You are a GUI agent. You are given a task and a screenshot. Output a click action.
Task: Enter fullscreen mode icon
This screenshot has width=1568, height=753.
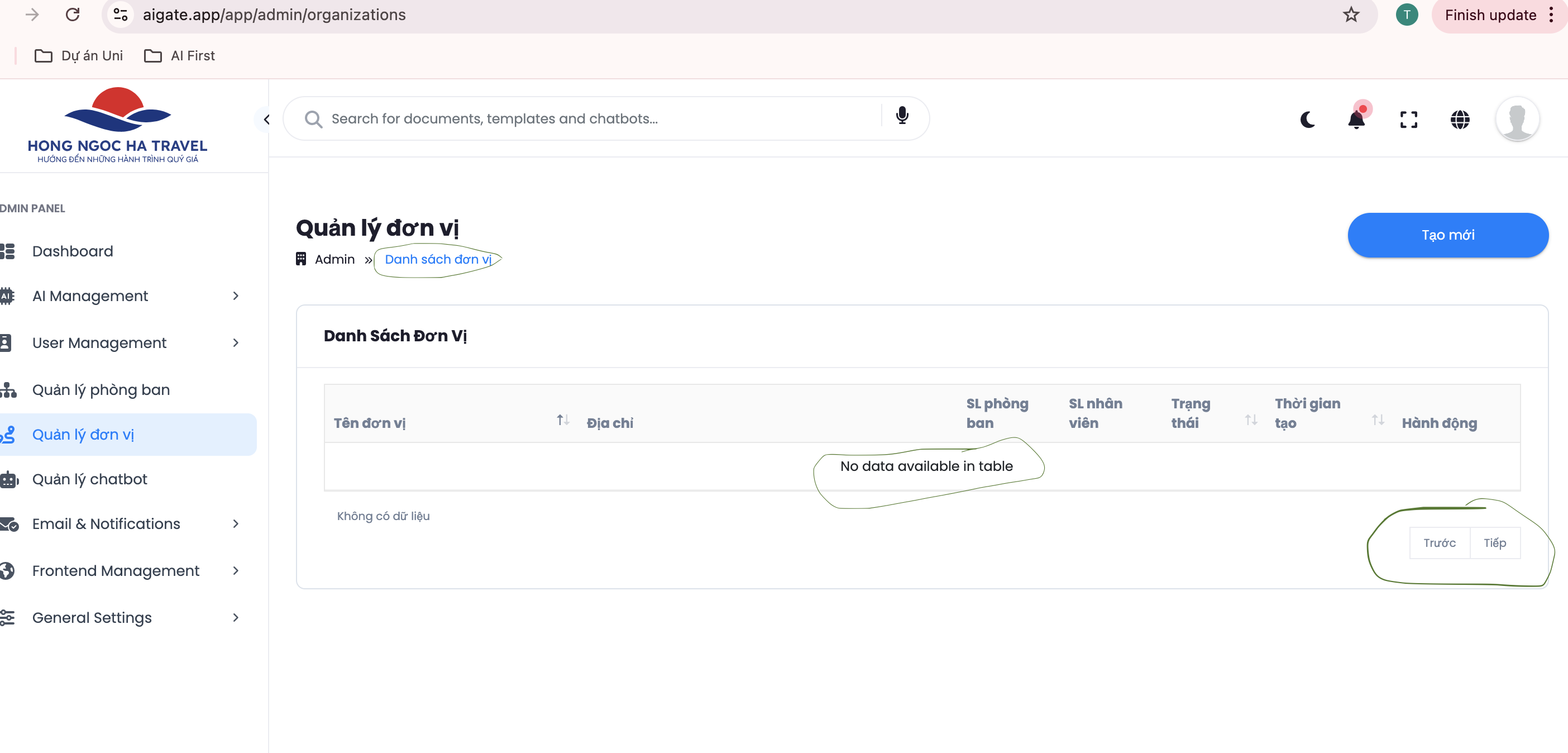coord(1408,120)
